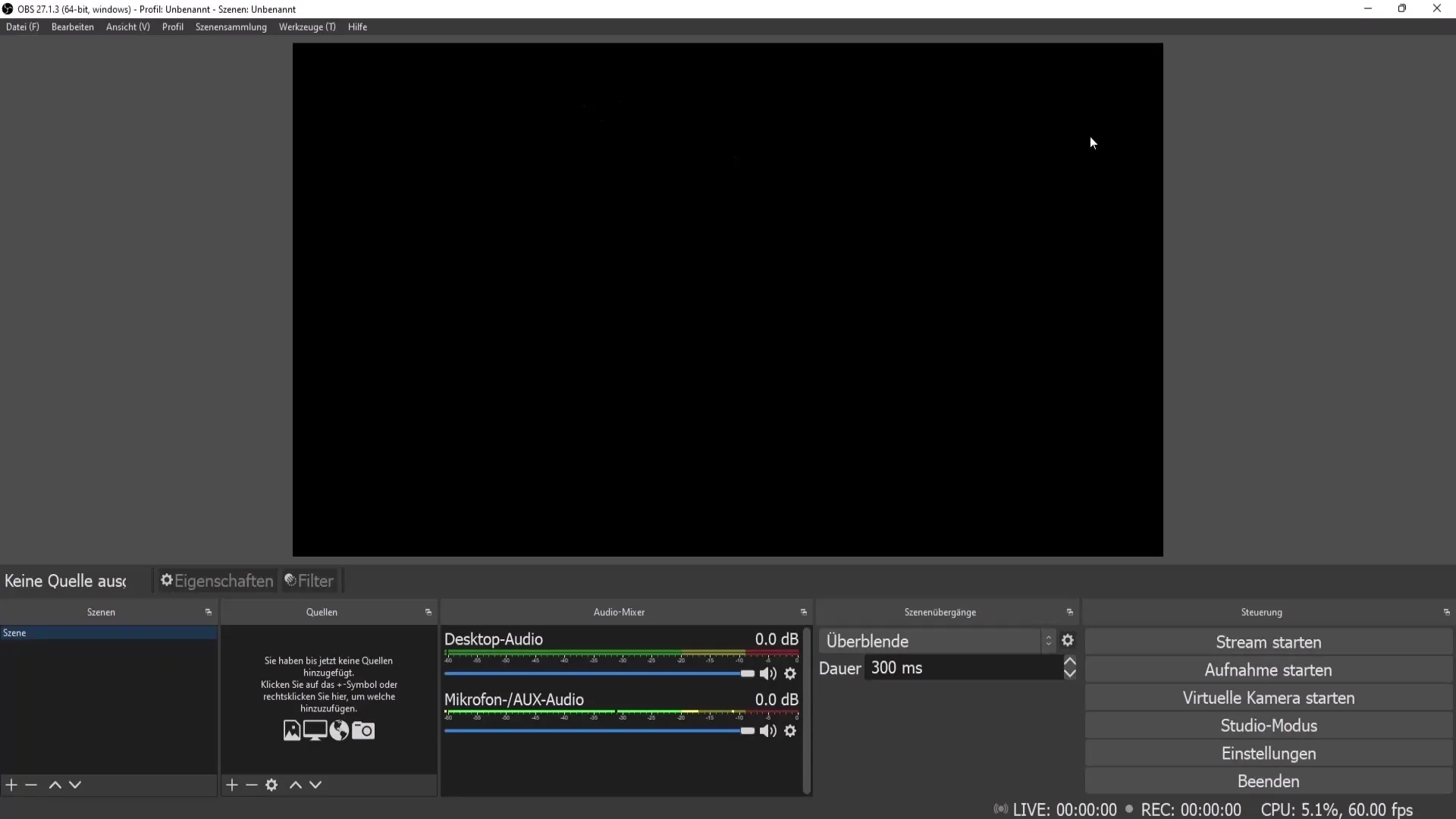Increase Dauer value with up arrow

(1070, 662)
